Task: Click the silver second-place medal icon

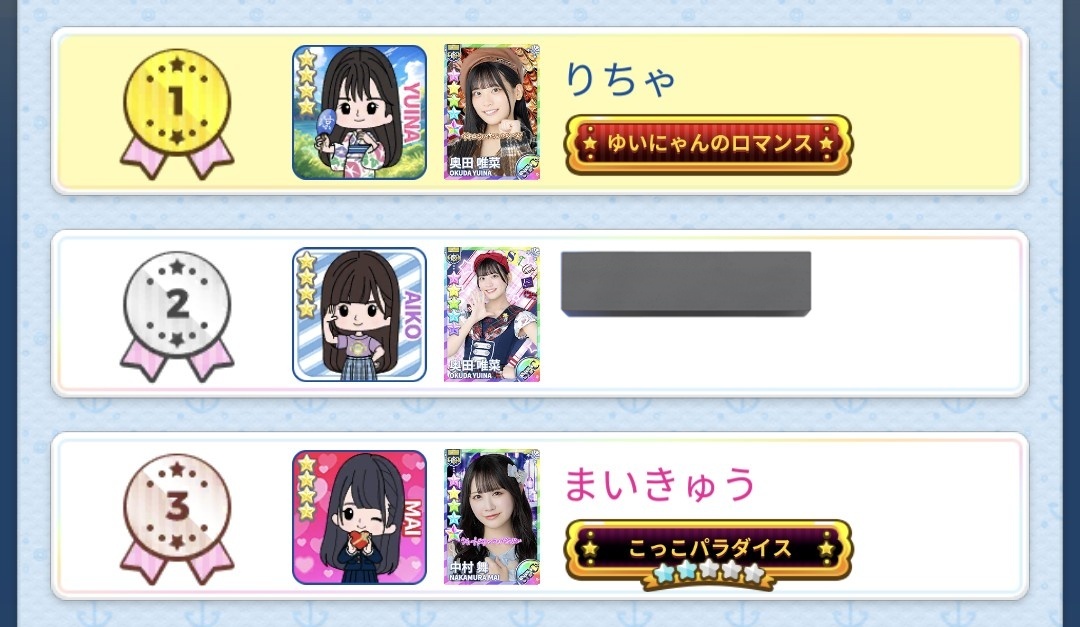Action: pos(177,316)
